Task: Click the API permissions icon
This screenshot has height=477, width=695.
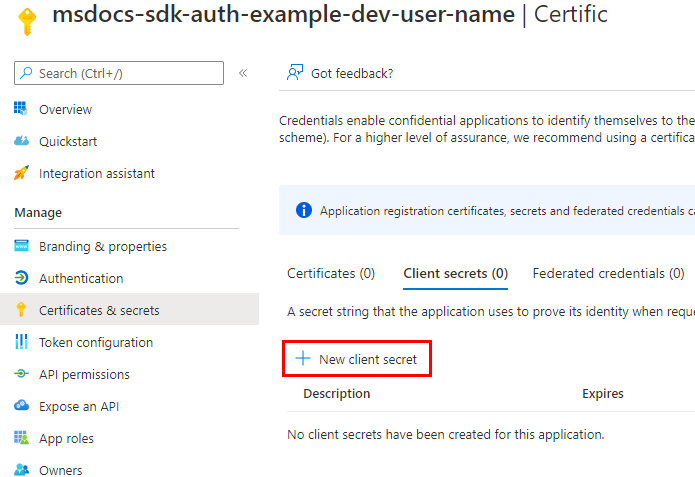Action: pyautogui.click(x=21, y=374)
